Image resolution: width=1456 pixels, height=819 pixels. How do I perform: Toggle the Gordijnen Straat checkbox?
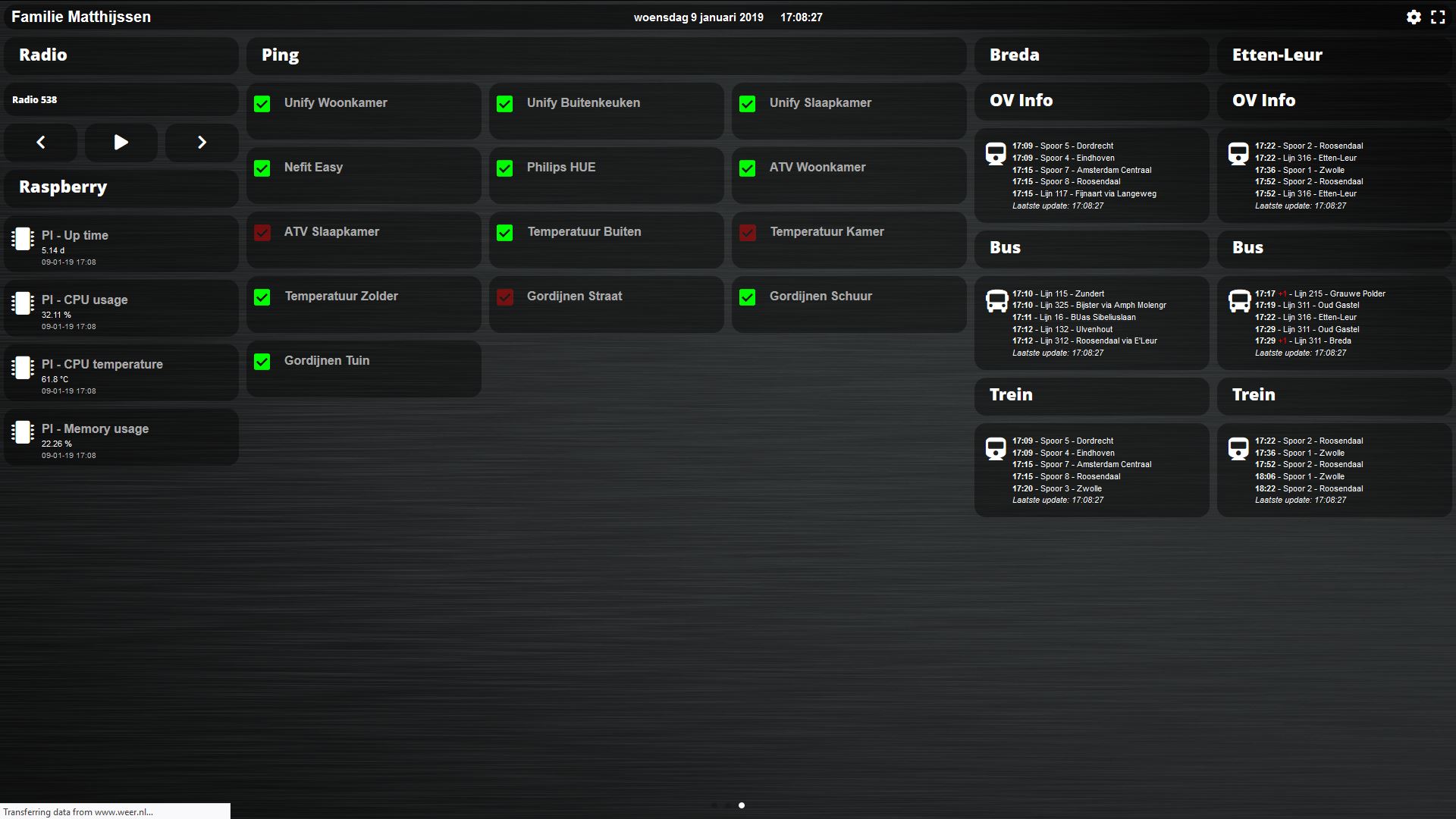click(x=505, y=297)
